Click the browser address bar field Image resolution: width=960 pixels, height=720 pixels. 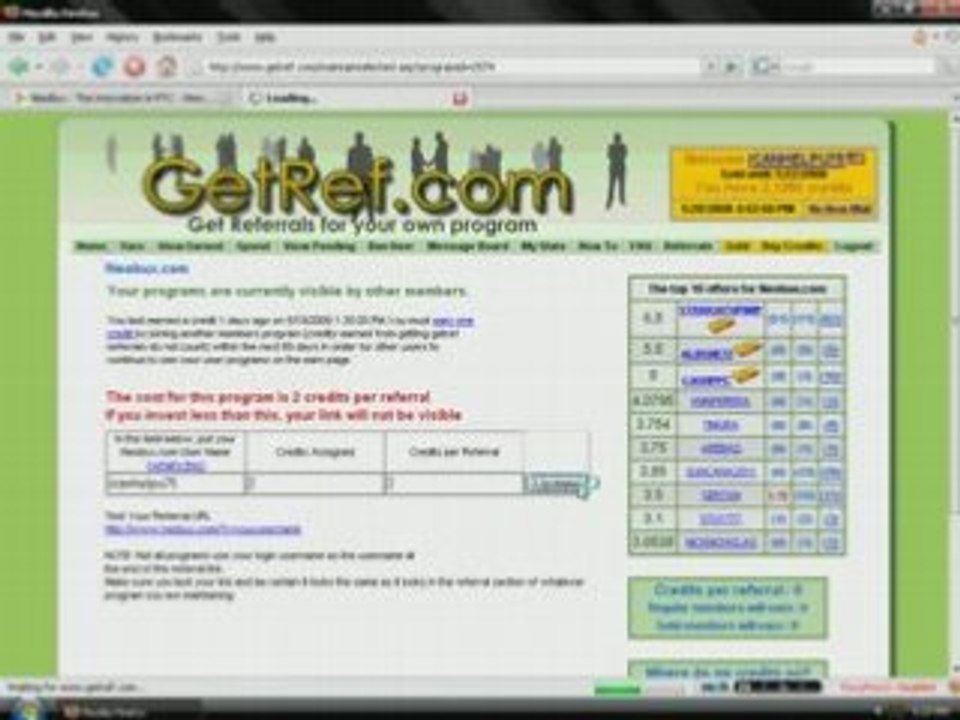pos(450,66)
